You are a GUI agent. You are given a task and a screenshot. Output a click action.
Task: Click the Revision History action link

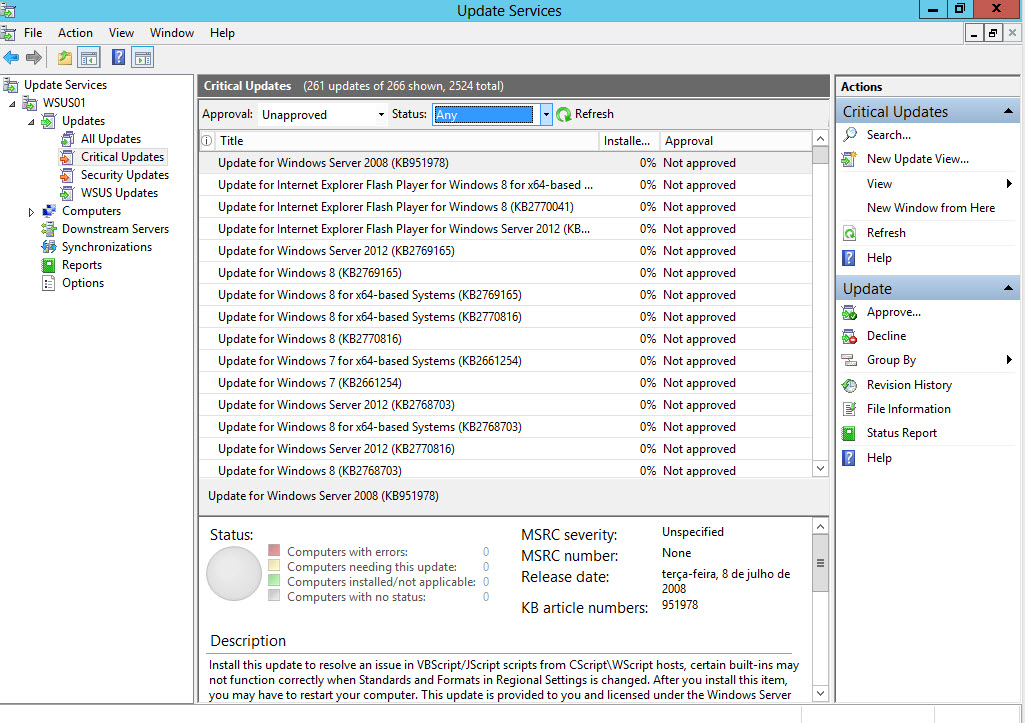pos(909,385)
